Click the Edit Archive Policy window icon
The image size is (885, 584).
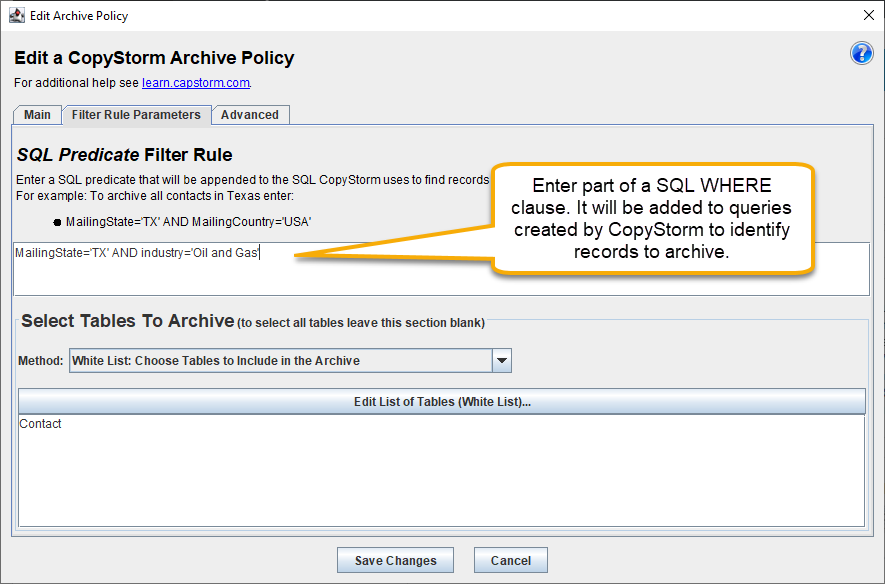(x=17, y=15)
